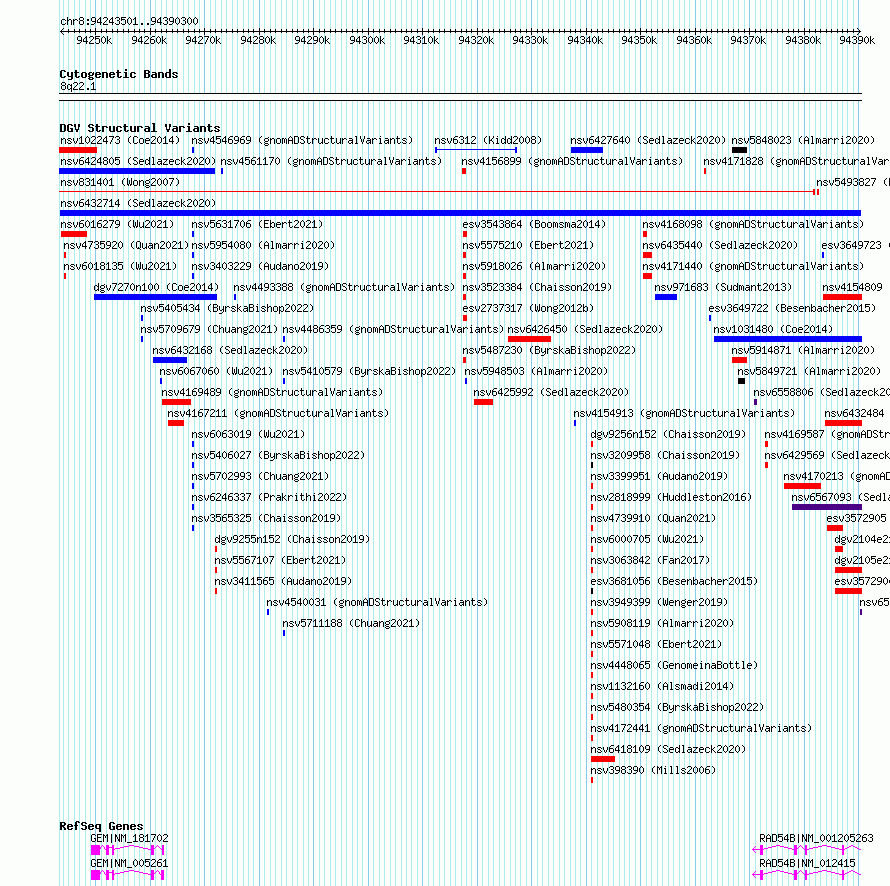Image resolution: width=890 pixels, height=886 pixels.
Task: Open nsv4735920 (Quan2021) variant label
Action: (126, 245)
